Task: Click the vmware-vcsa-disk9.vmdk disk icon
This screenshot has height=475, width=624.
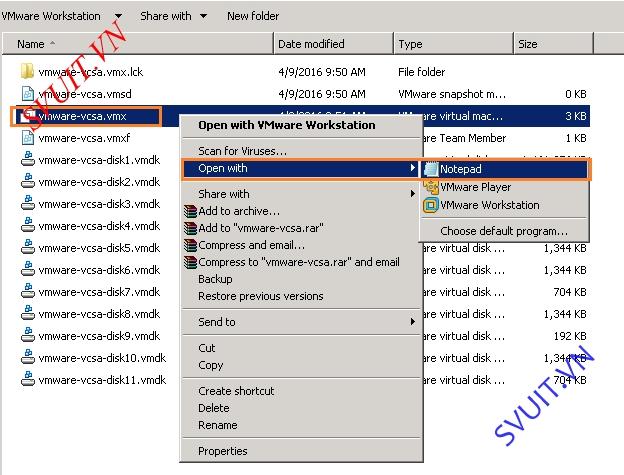Action: (x=27, y=335)
